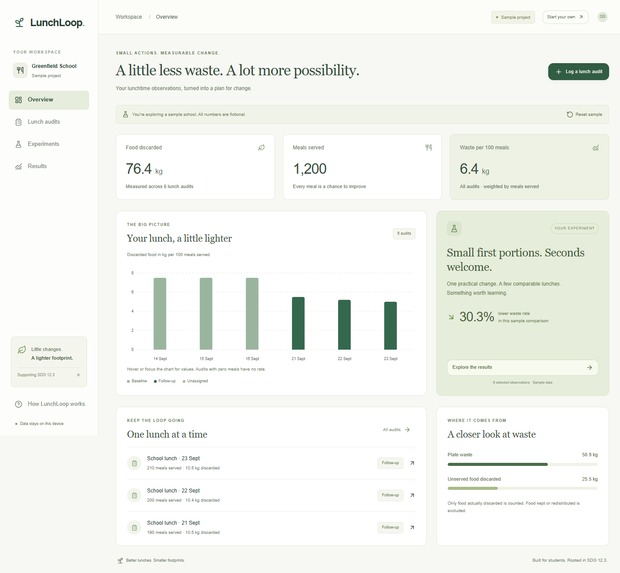The image size is (620, 573).
Task: Click the Greenfield School cutlery icon
Action: [20, 70]
